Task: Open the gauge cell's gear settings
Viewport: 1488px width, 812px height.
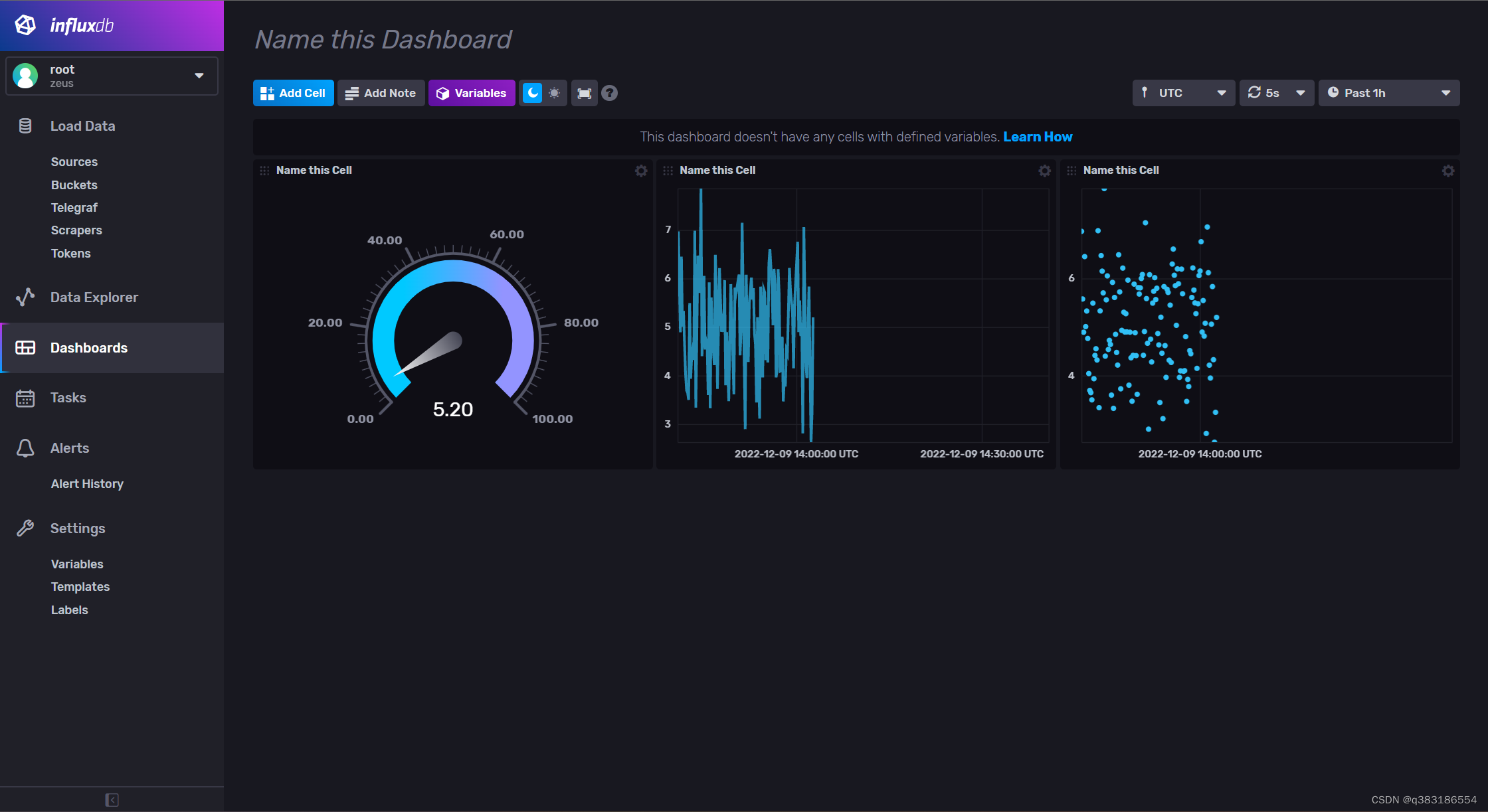Action: click(641, 171)
